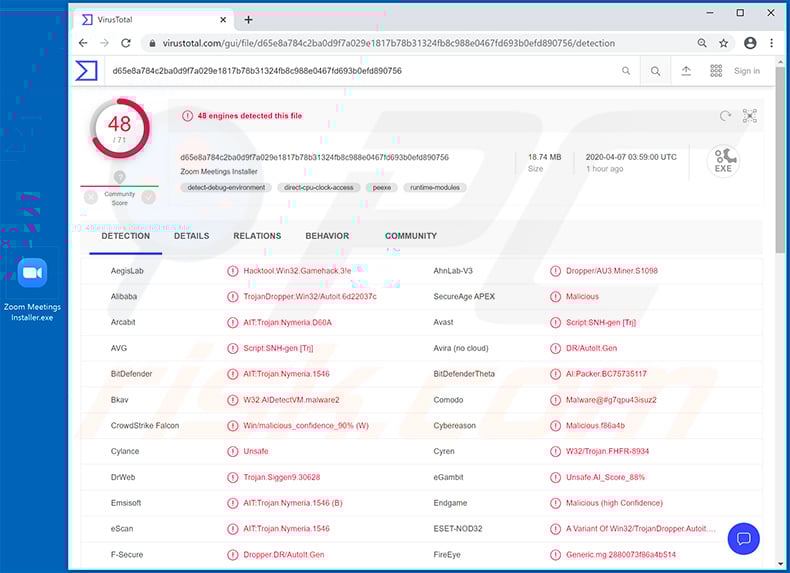This screenshot has height=573, width=790.
Task: Open browser zoom magnifier icon
Action: (702, 43)
